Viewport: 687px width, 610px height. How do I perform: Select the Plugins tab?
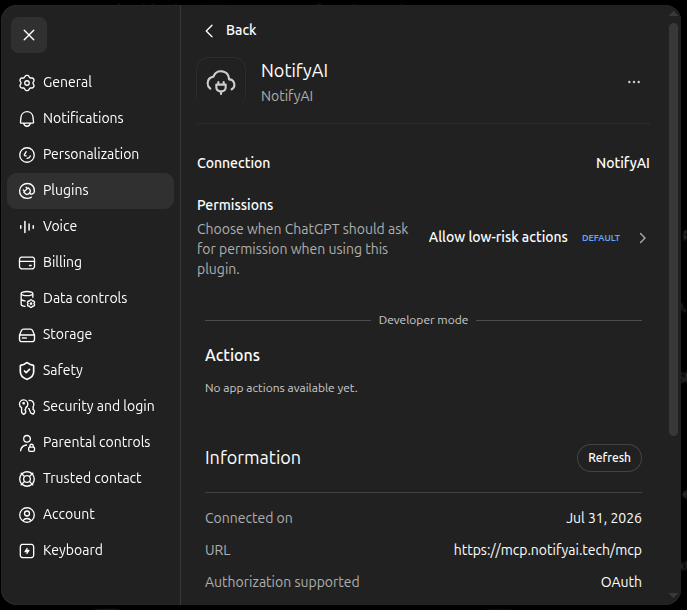(x=90, y=191)
